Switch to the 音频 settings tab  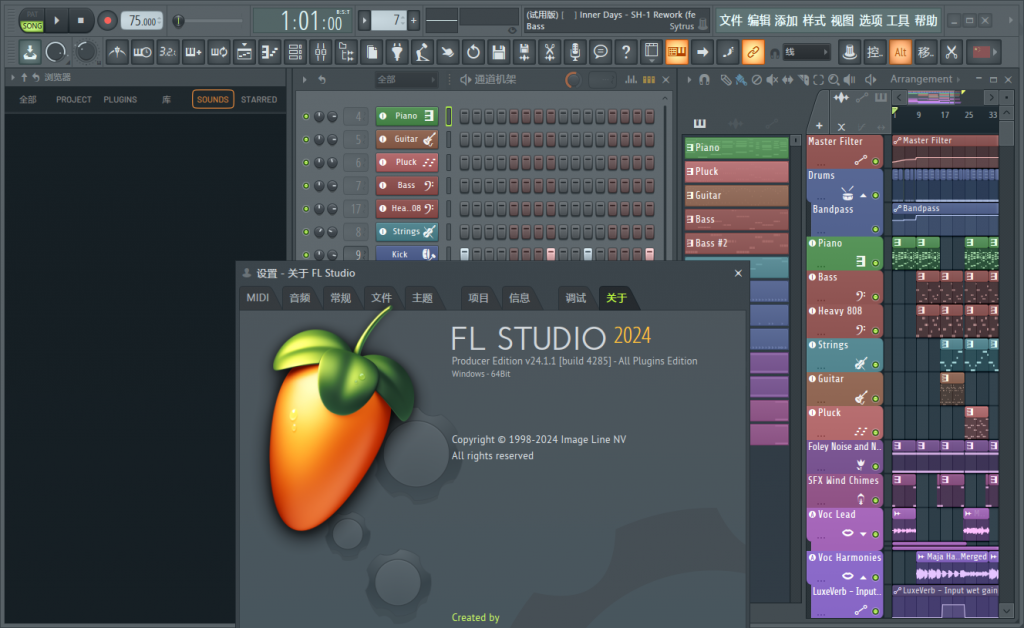point(300,298)
